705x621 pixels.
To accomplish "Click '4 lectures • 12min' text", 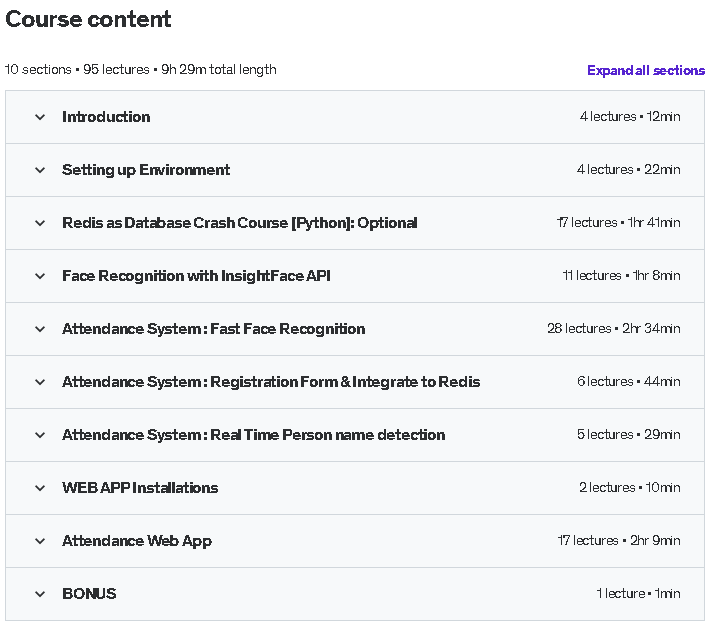I will coord(630,116).
